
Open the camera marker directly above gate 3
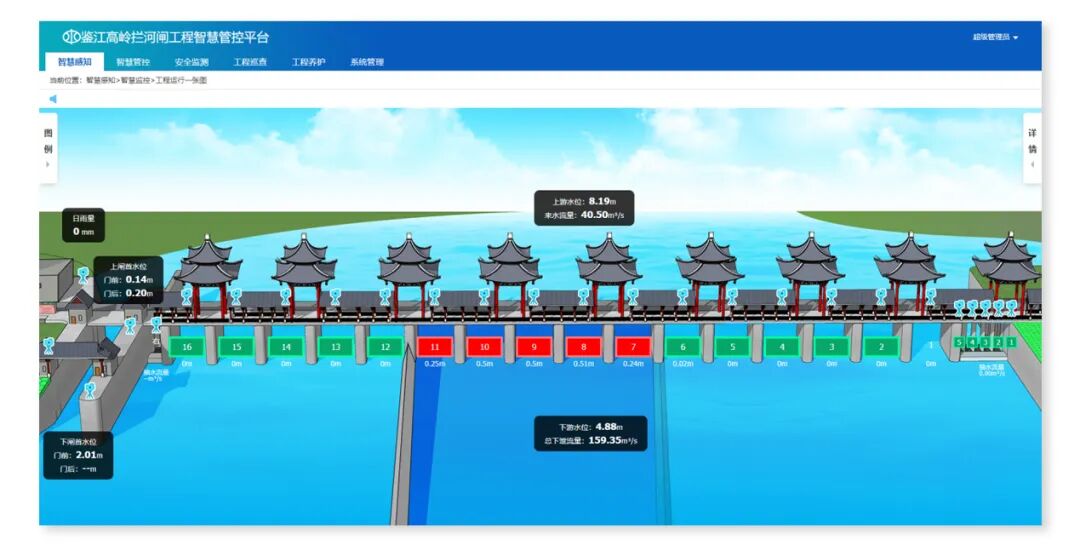pos(831,296)
